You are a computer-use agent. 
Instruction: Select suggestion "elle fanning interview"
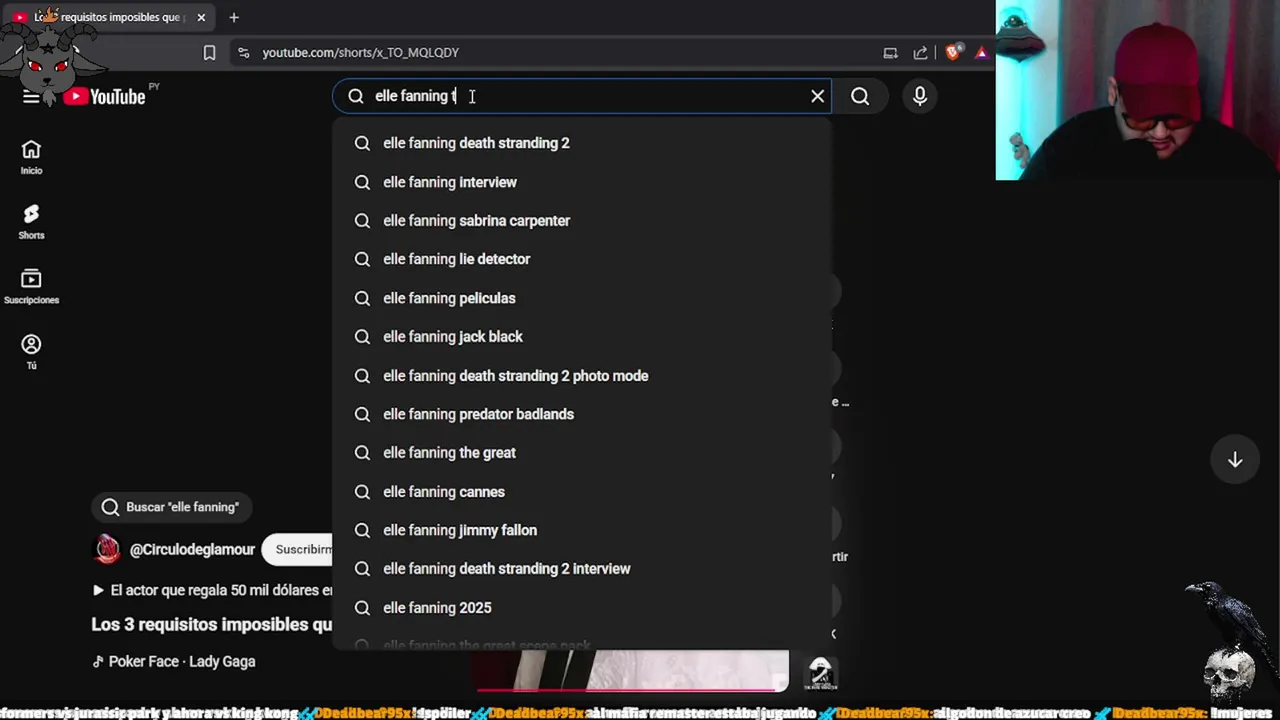(582, 182)
